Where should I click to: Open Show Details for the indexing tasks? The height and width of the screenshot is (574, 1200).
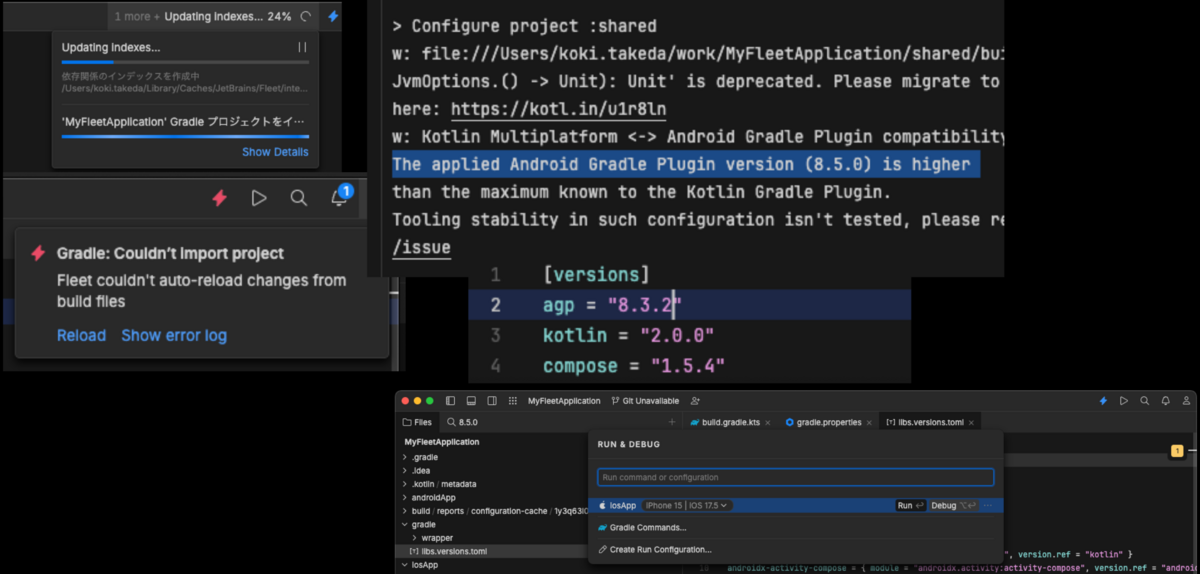click(x=275, y=152)
